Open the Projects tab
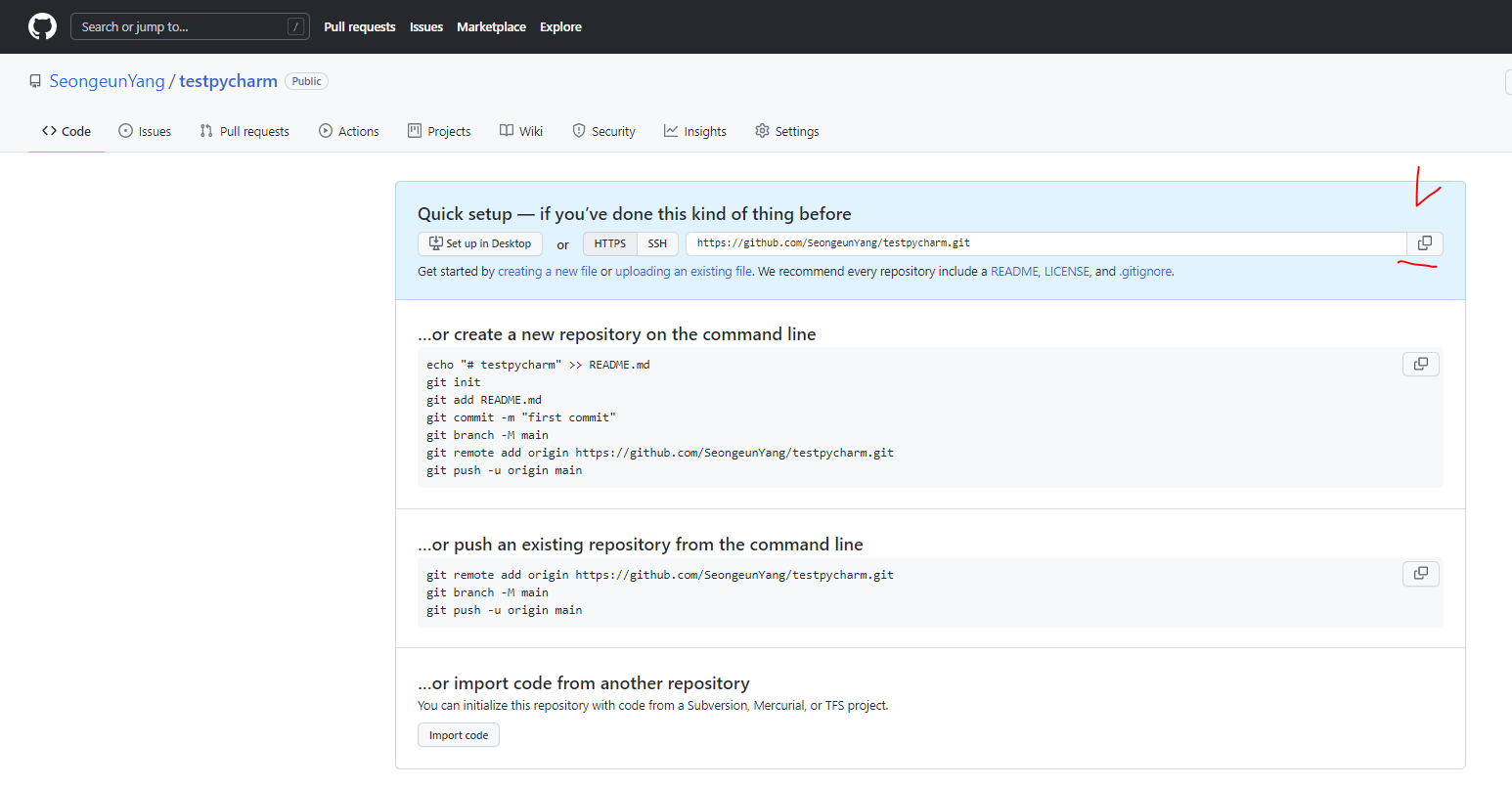1512x787 pixels. (439, 131)
